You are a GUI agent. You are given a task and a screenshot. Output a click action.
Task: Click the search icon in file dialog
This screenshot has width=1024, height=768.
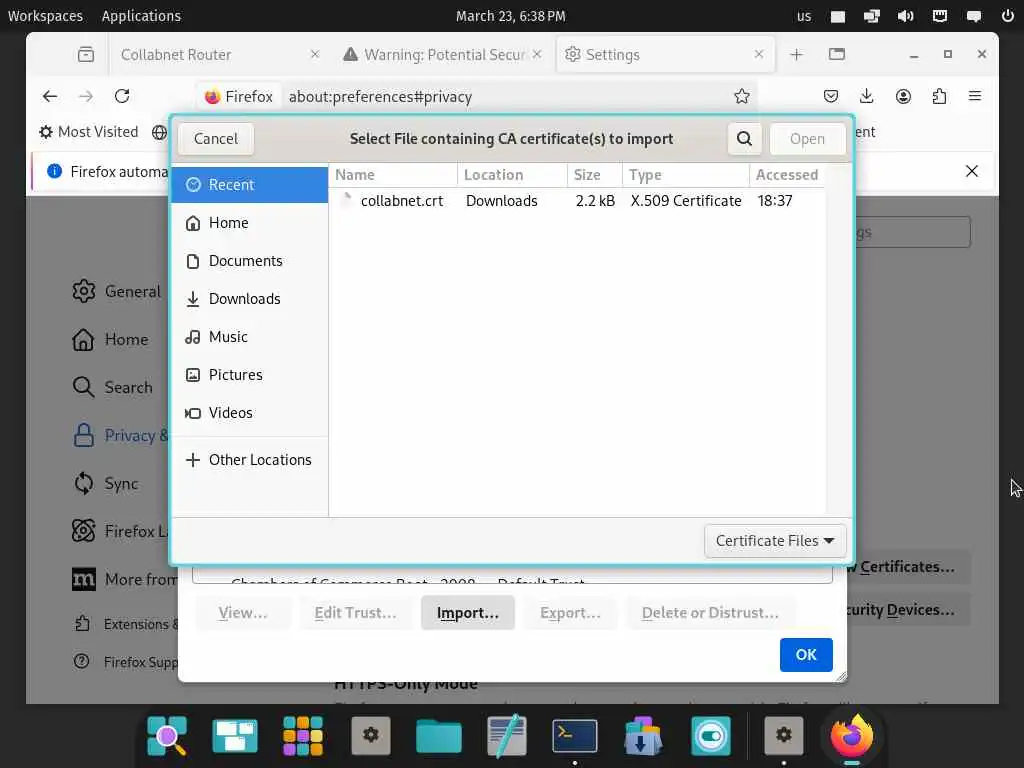coord(744,138)
